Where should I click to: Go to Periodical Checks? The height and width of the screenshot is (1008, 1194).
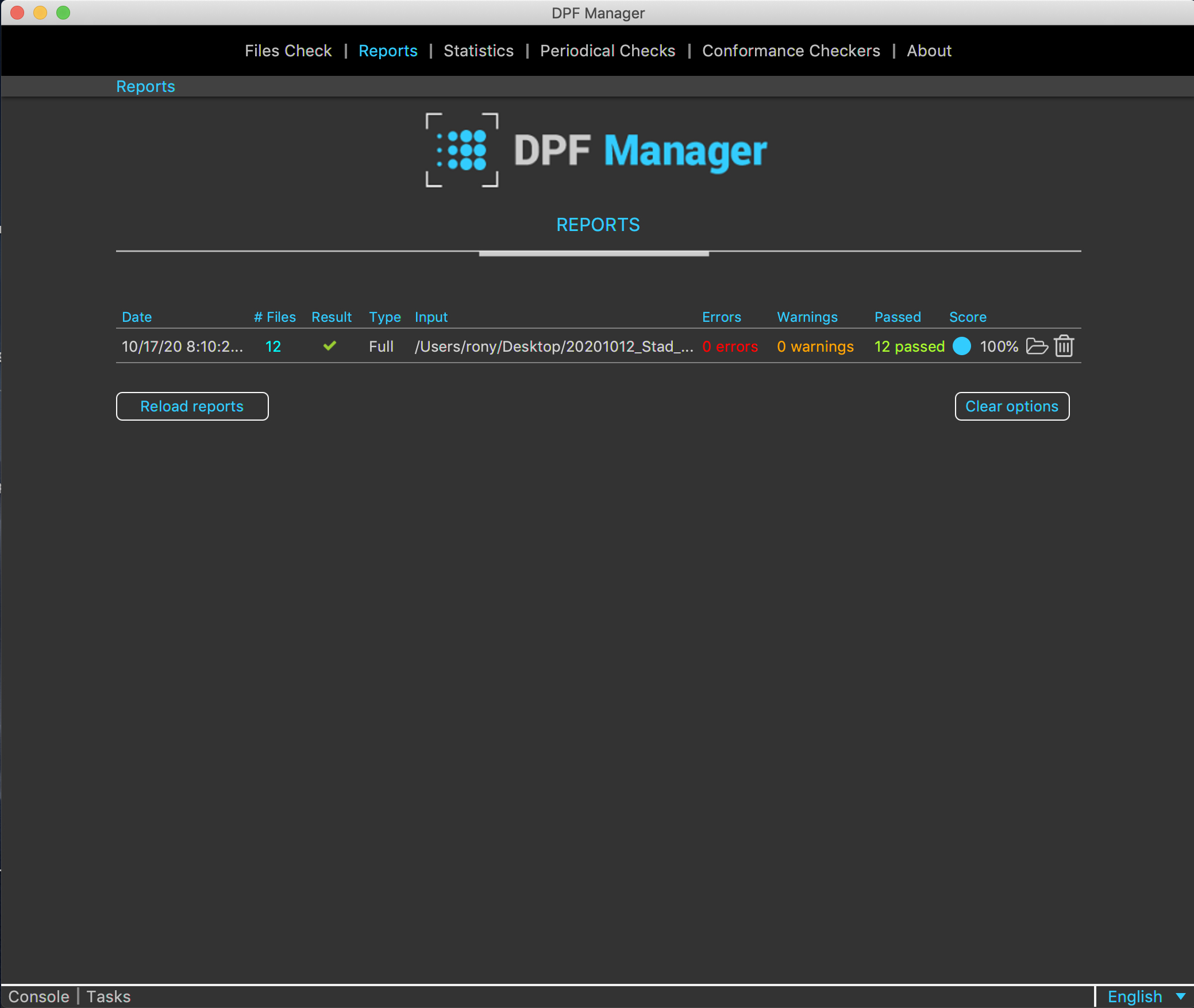(607, 51)
